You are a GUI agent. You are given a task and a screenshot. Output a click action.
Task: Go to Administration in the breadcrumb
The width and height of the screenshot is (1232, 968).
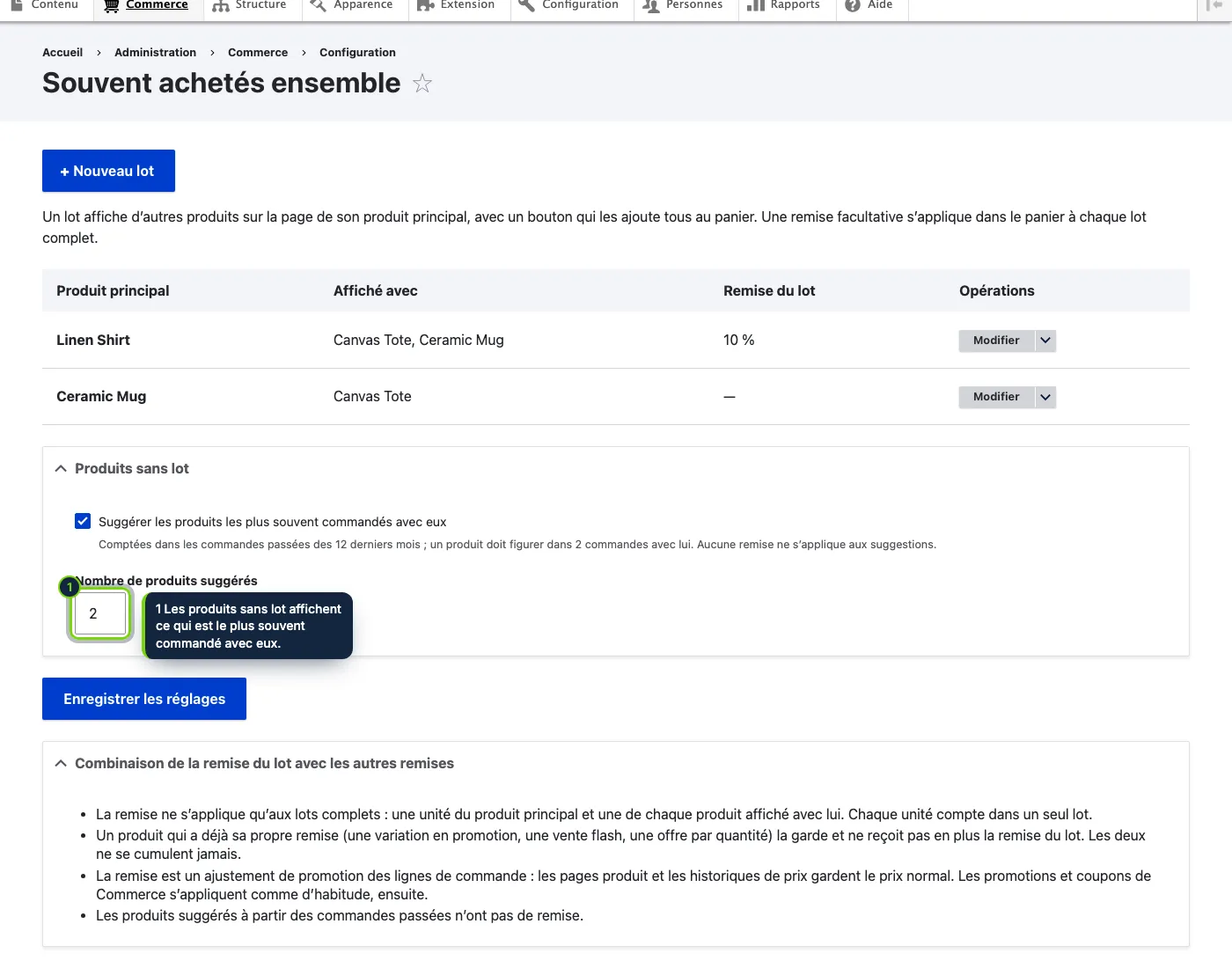(x=155, y=53)
